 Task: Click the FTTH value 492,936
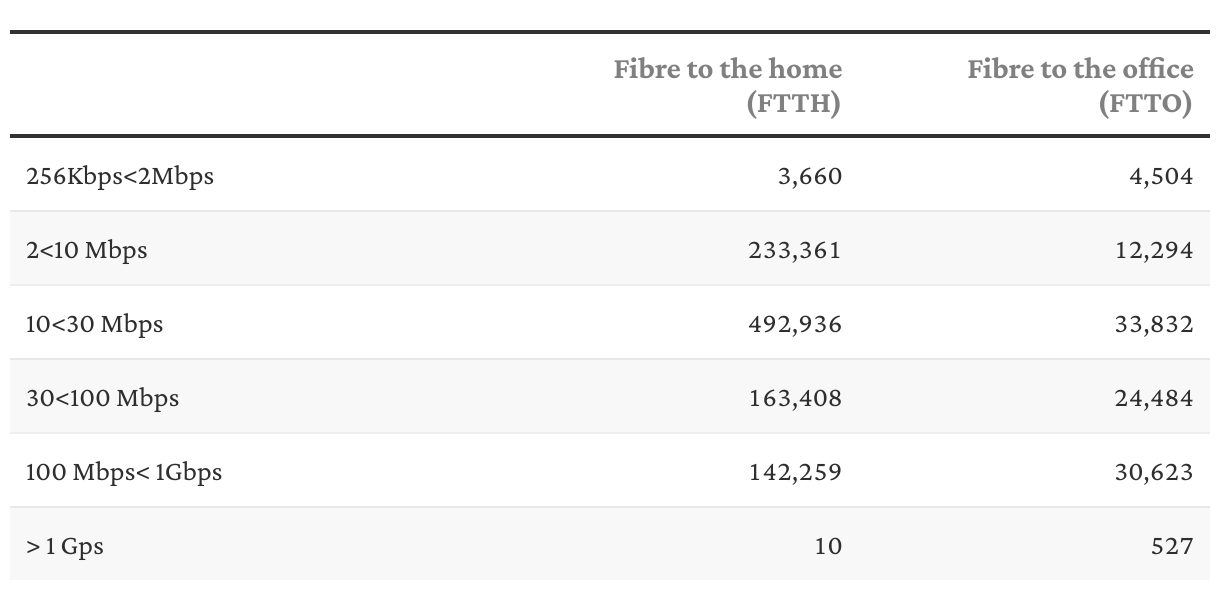pos(795,324)
